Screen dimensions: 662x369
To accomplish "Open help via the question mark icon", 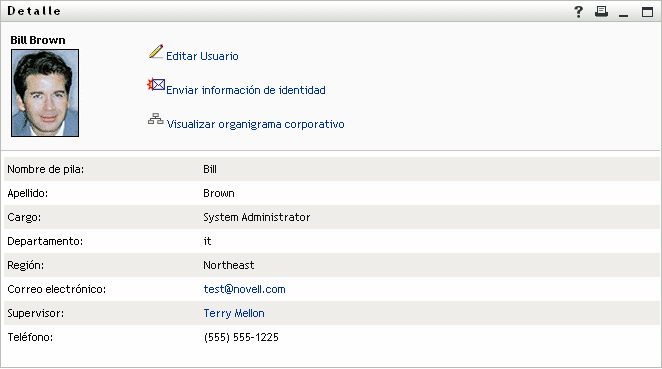I will coord(578,11).
